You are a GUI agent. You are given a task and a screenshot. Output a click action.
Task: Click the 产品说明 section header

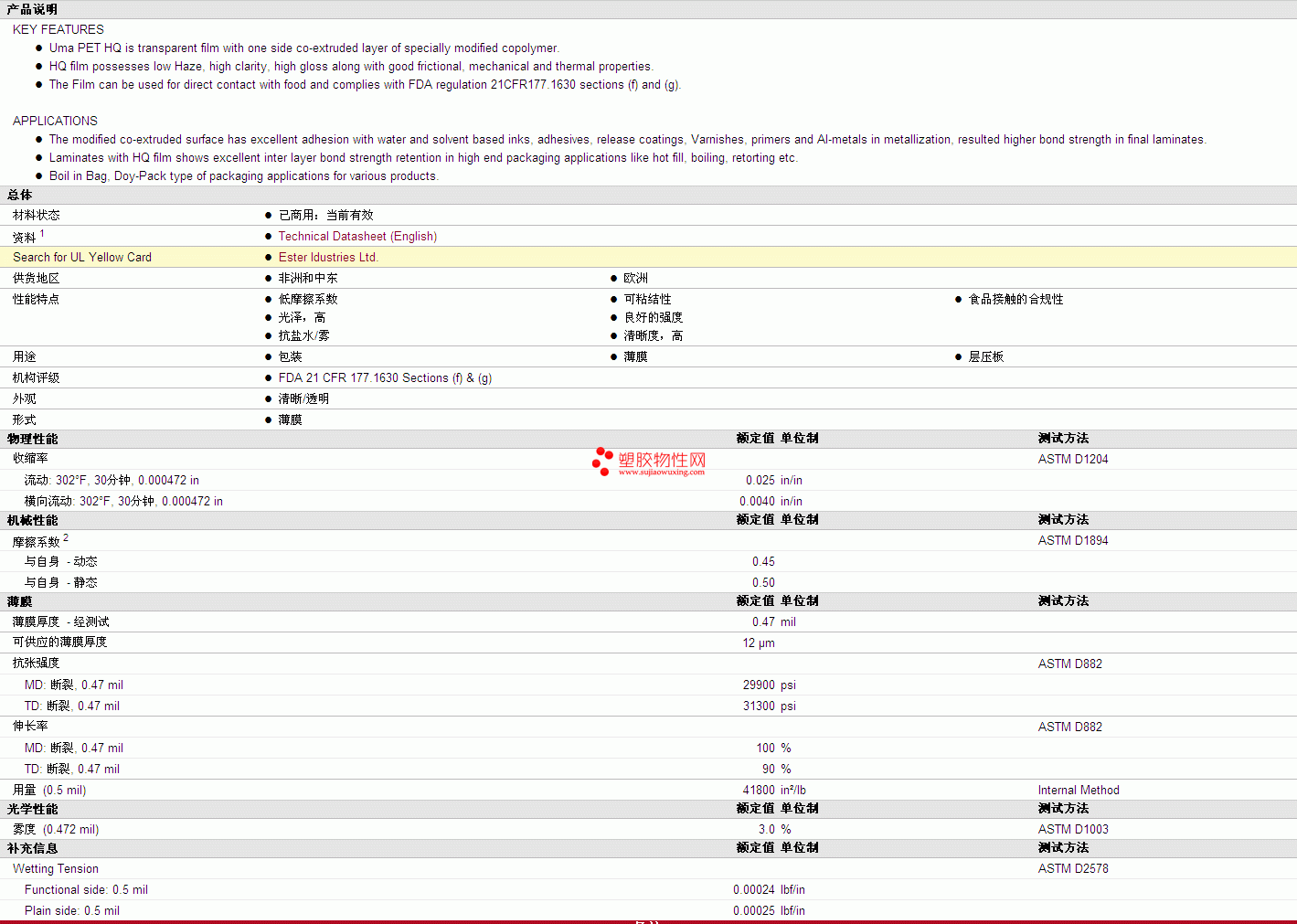pos(32,9)
